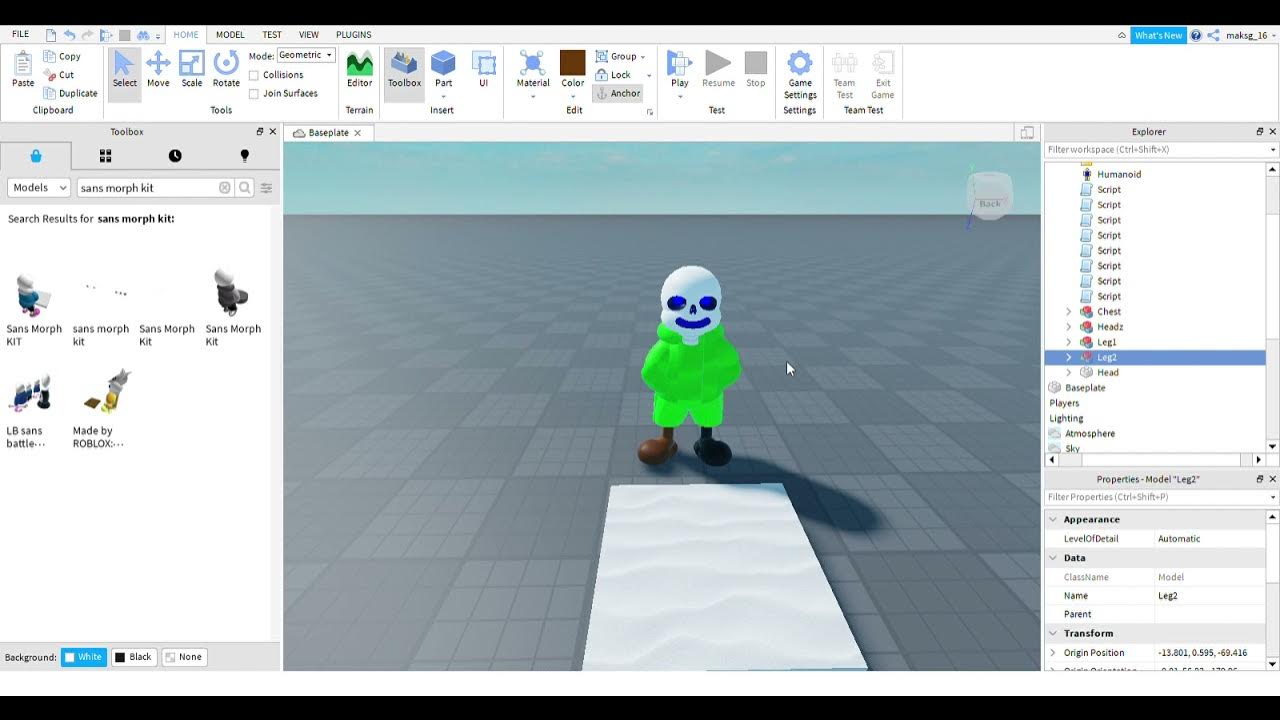Open the UI insert tool
The image size is (1280, 720).
[x=483, y=70]
